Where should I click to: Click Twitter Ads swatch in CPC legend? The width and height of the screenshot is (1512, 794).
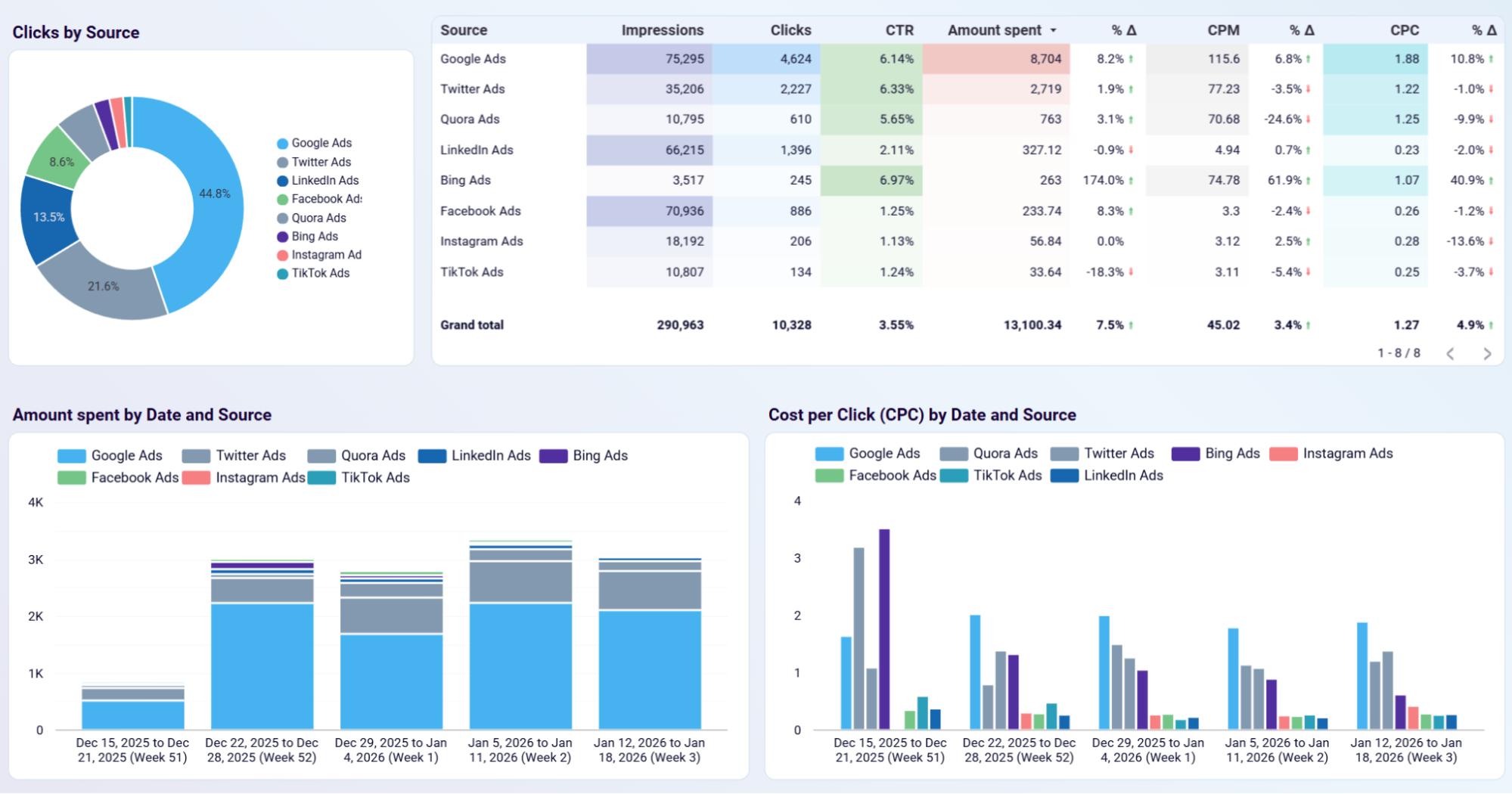coord(1064,454)
